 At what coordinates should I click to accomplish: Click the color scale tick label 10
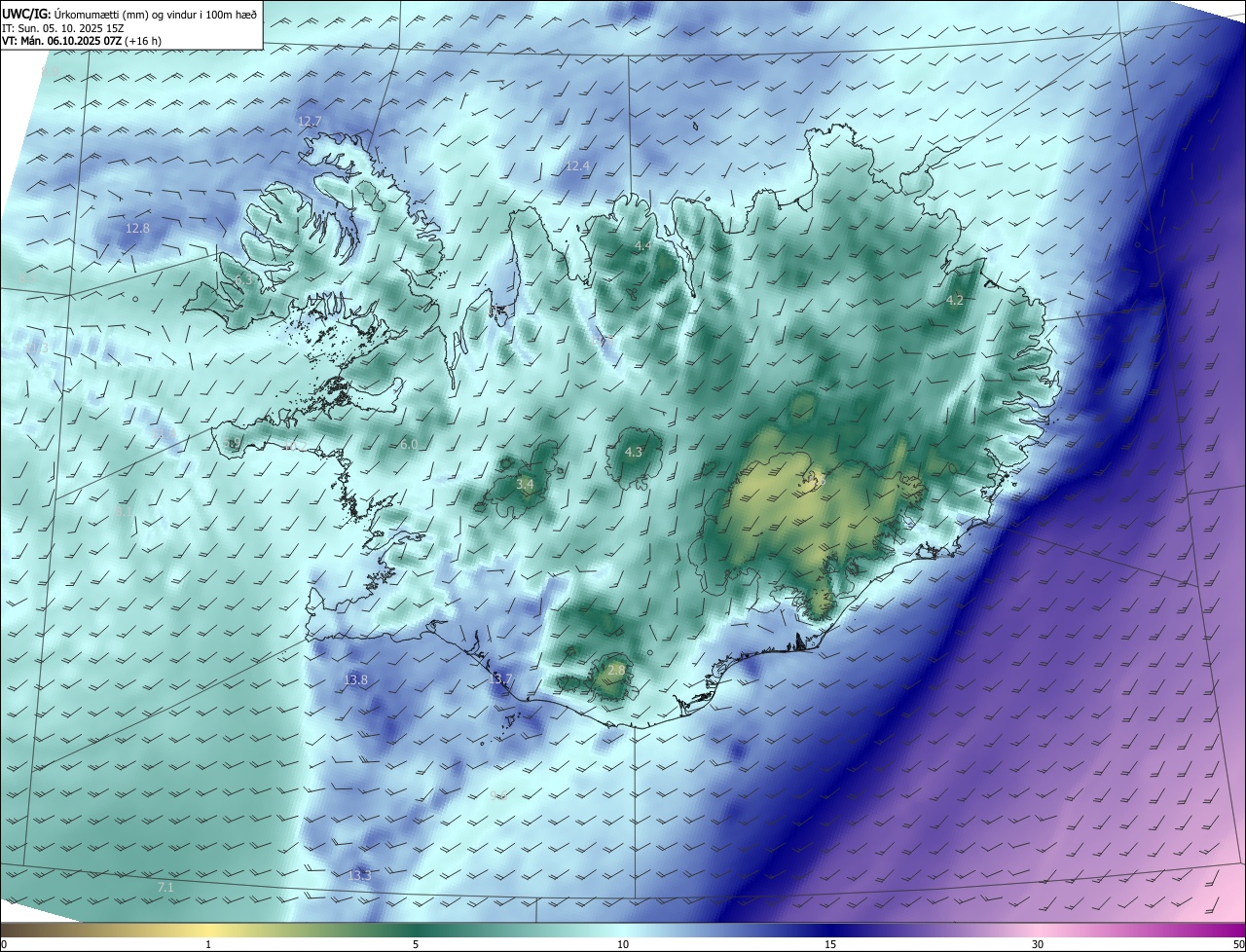623,944
